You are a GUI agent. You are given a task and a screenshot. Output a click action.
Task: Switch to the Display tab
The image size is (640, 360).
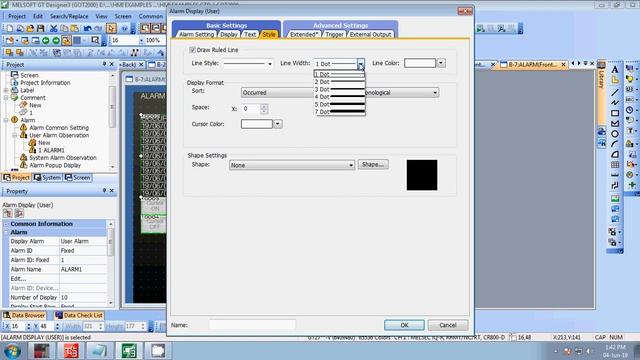(229, 35)
